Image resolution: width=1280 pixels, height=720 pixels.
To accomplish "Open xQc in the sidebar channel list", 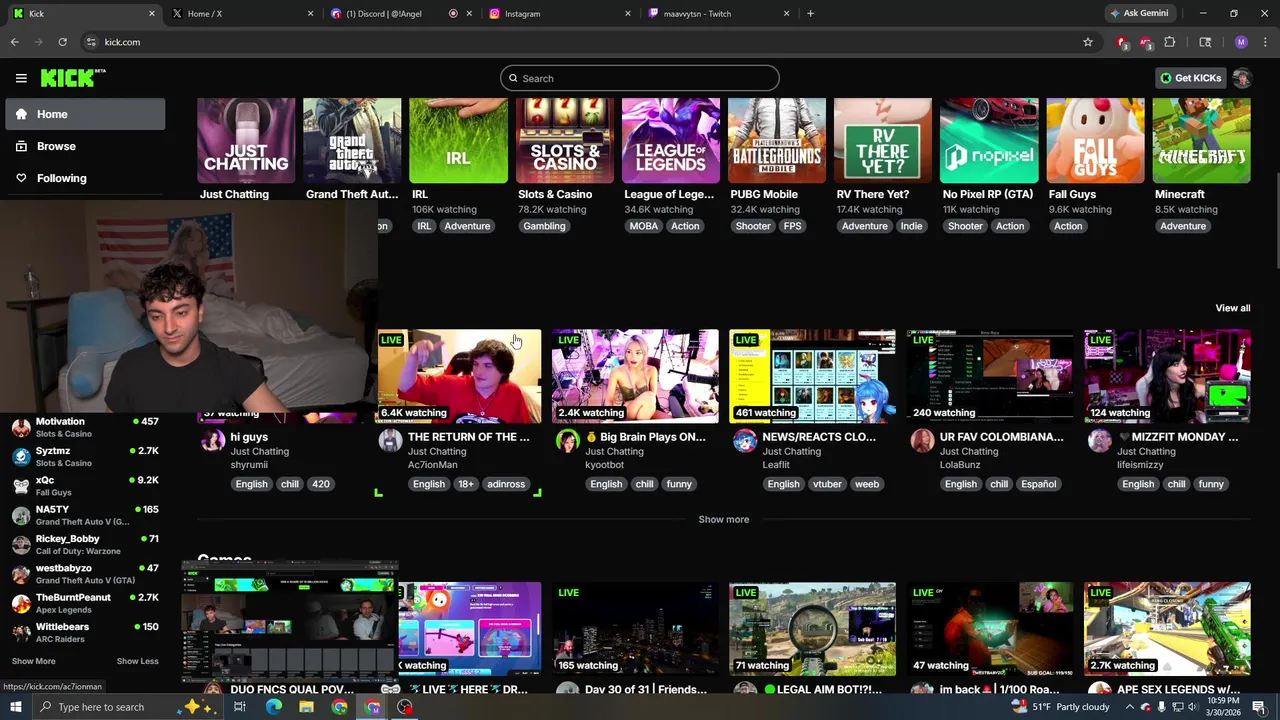I will click(85, 486).
